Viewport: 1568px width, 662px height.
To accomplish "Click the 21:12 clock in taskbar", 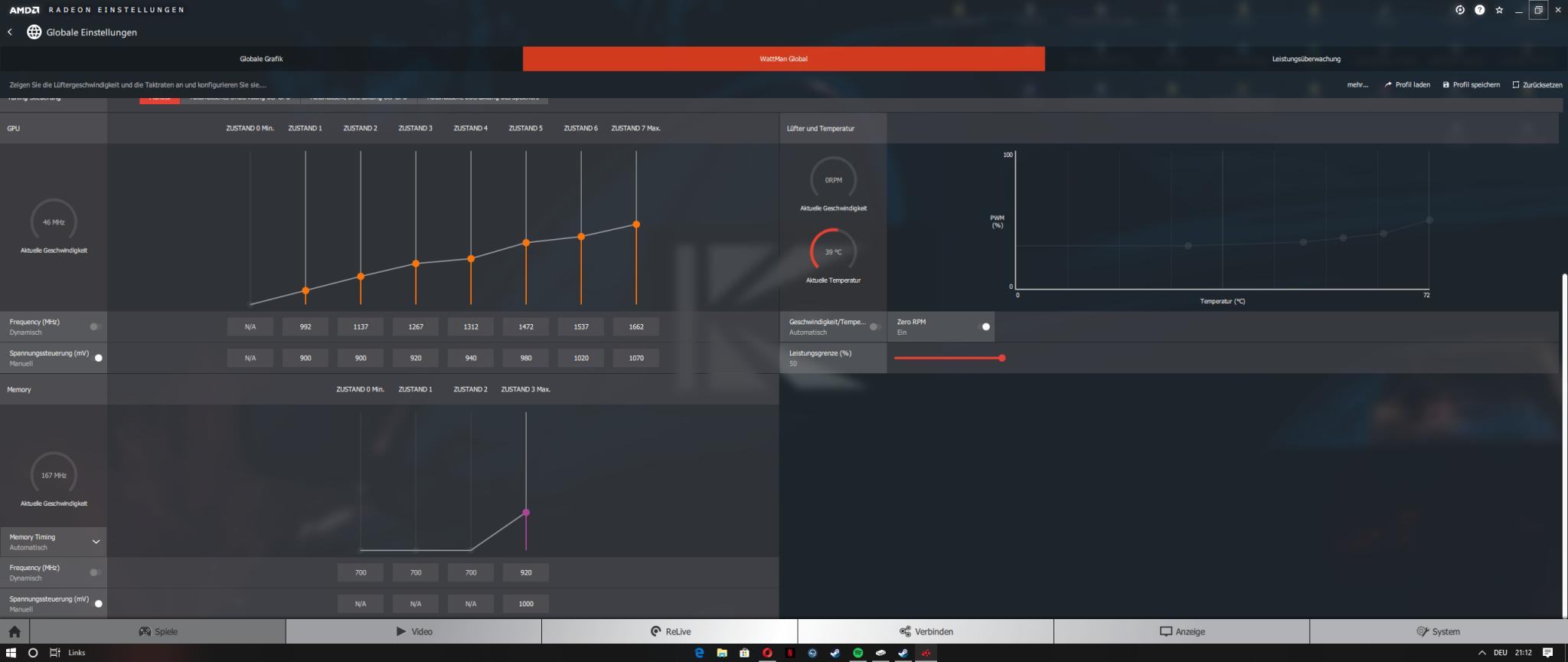I will click(x=1523, y=653).
